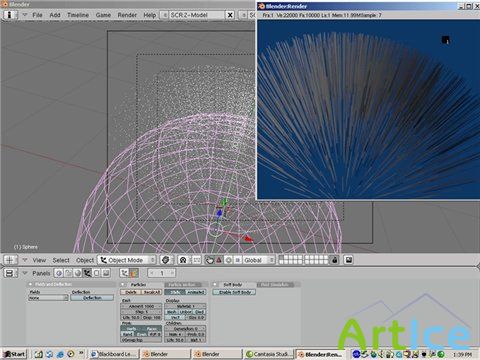Open the Object Mode dropdown
Image resolution: width=480 pixels, height=360 pixels.
pyautogui.click(x=127, y=260)
